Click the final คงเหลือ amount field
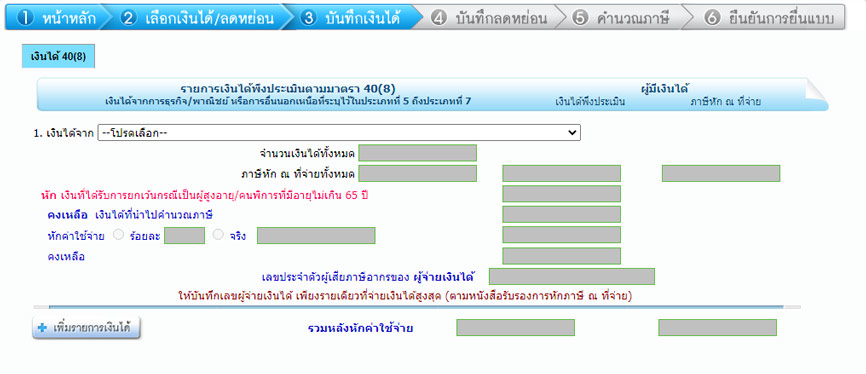The height and width of the screenshot is (374, 866). tap(562, 256)
